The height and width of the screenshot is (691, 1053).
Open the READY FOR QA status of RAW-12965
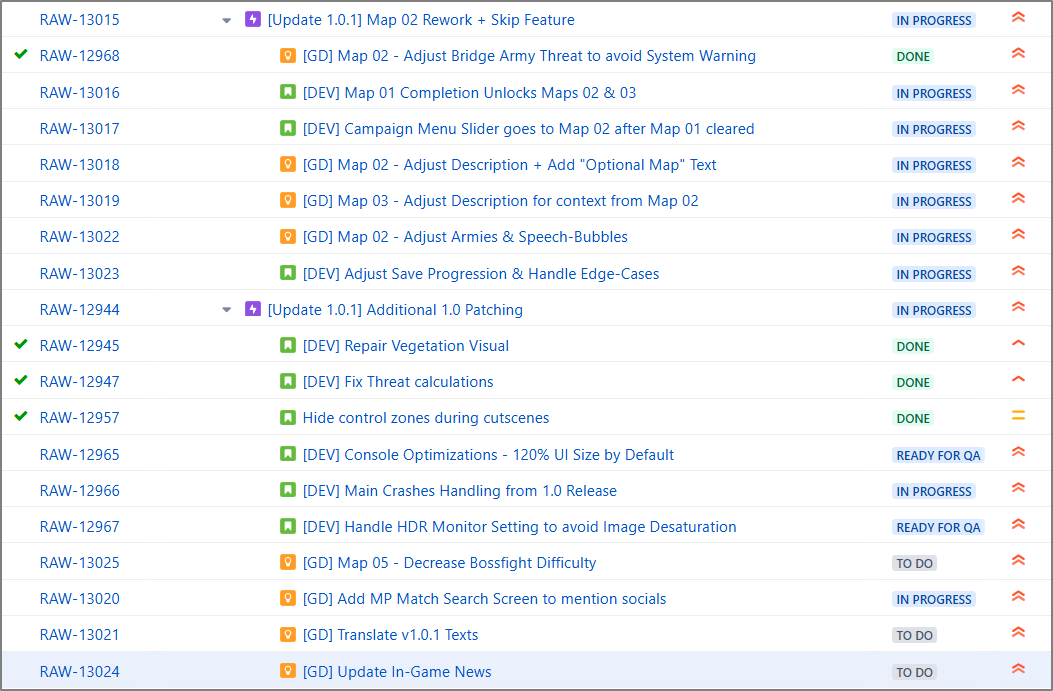pos(938,455)
